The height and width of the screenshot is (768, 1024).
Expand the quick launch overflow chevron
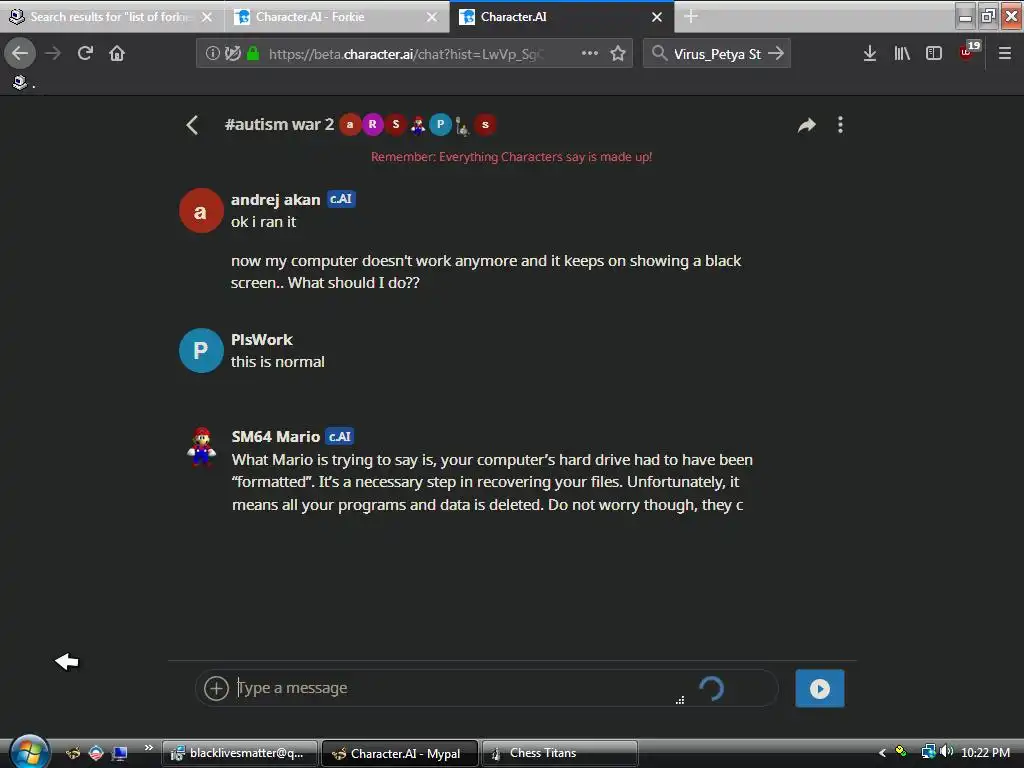coord(149,748)
